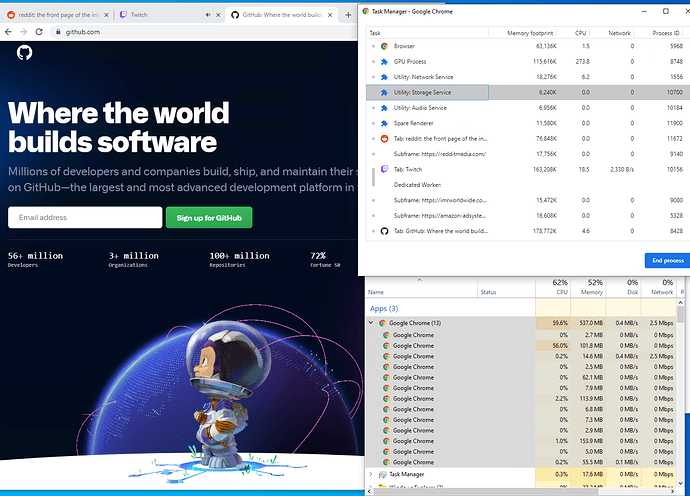Select the Dedicated Worker row

(x=528, y=185)
